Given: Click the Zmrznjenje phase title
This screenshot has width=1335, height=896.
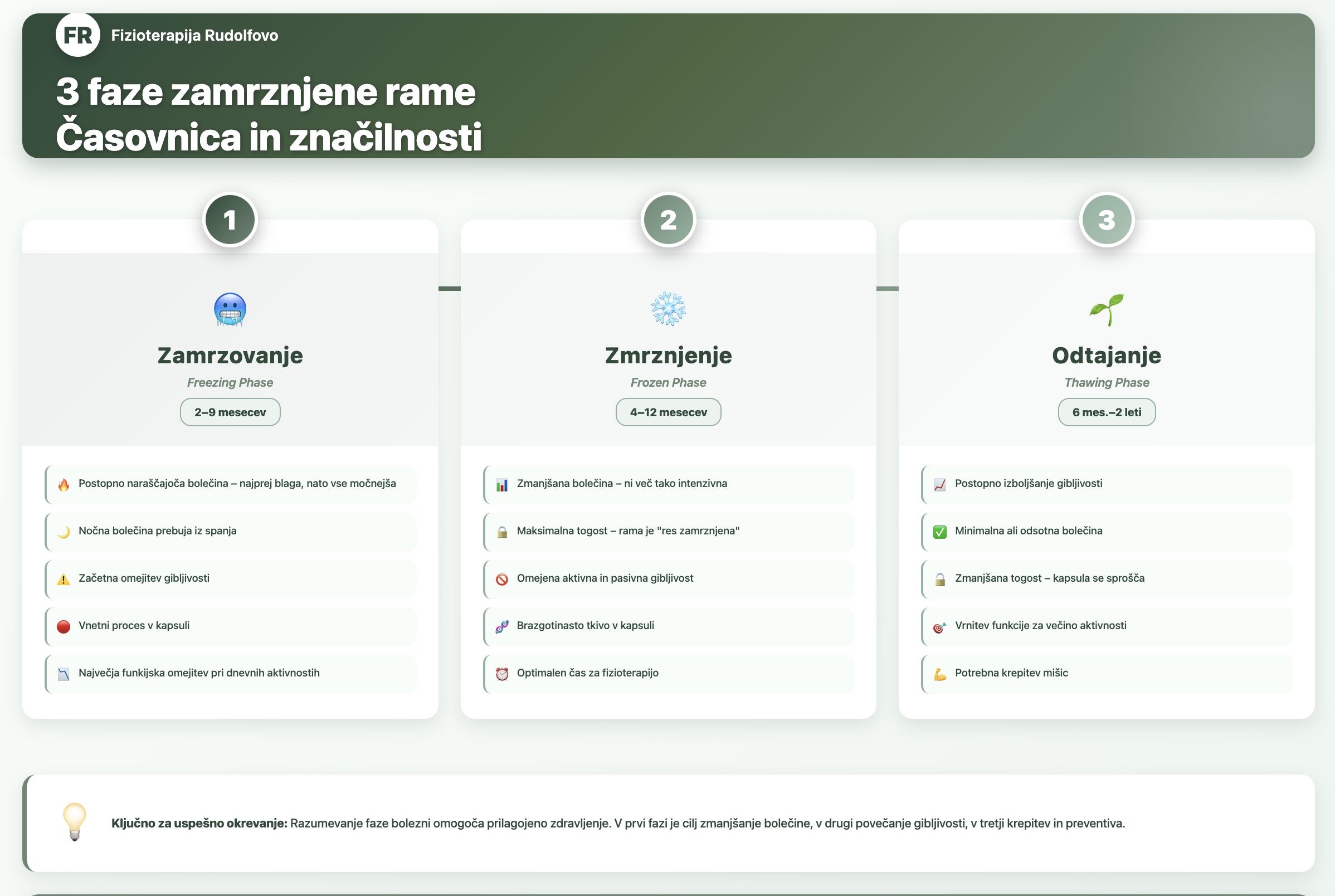Looking at the screenshot, I should (669, 356).
